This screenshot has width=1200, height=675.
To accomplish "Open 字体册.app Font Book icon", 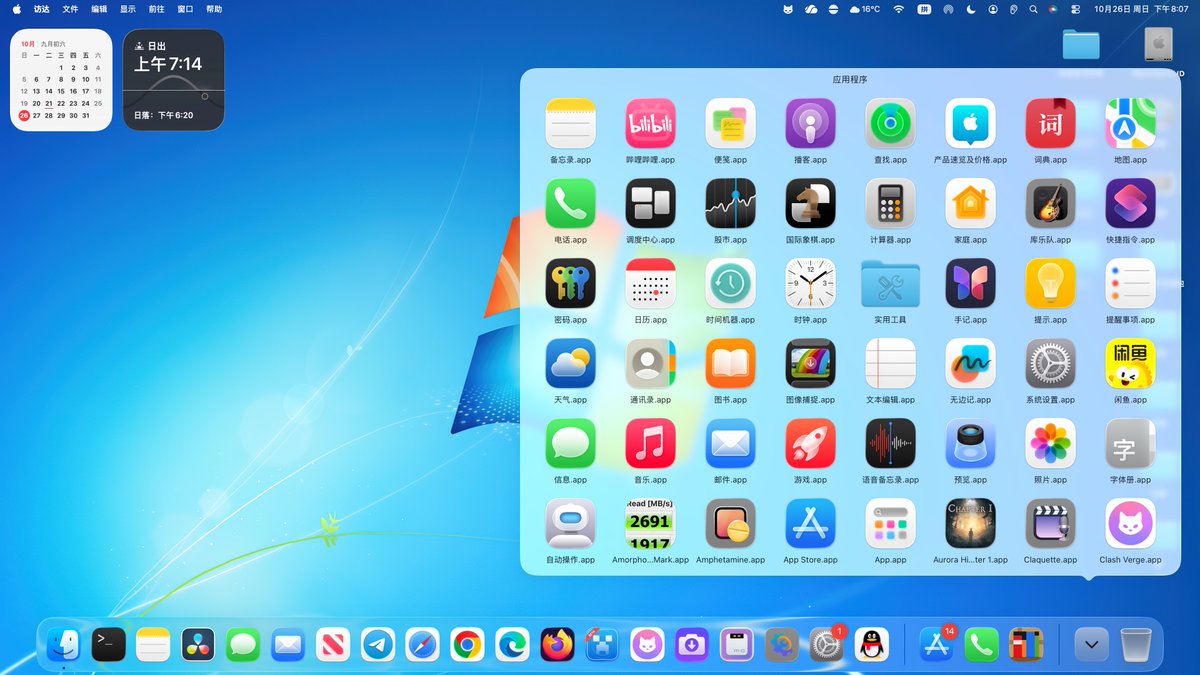I will click(x=1130, y=443).
